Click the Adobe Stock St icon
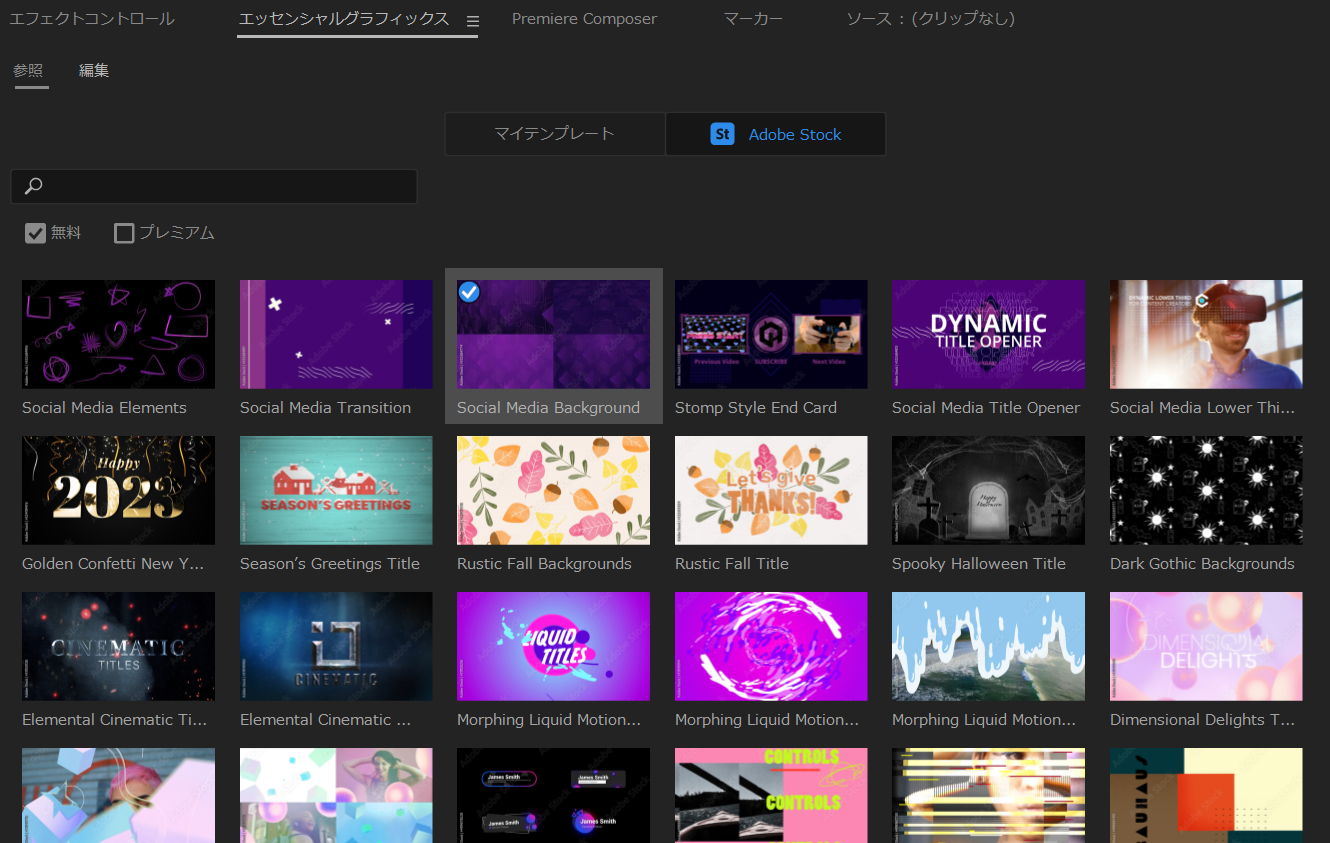The height and width of the screenshot is (843, 1330). point(722,134)
